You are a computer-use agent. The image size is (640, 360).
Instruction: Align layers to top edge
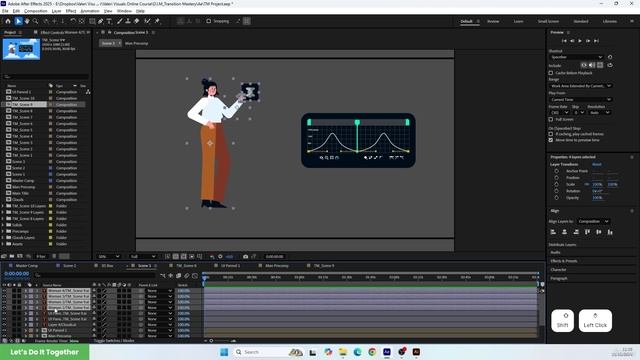pyautogui.click(x=587, y=232)
